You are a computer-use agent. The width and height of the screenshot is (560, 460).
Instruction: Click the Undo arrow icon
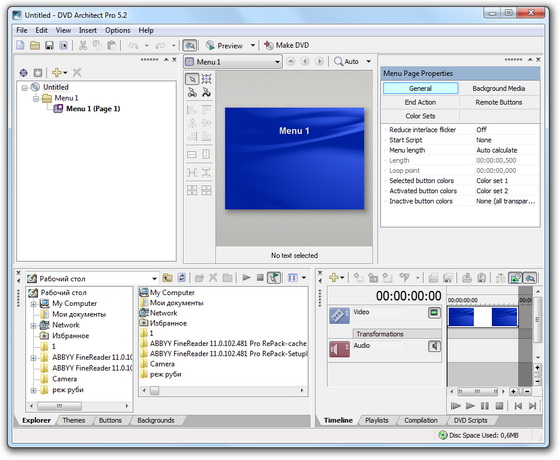[134, 45]
